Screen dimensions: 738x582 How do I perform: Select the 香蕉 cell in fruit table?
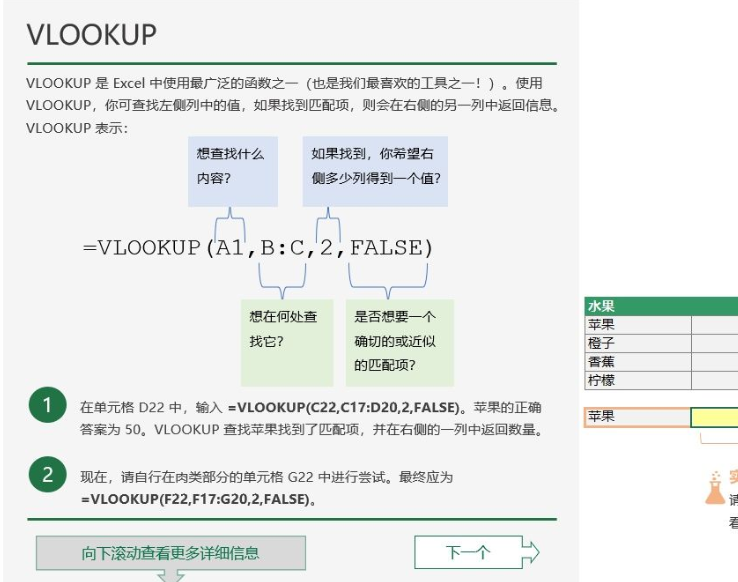[x=638, y=362]
